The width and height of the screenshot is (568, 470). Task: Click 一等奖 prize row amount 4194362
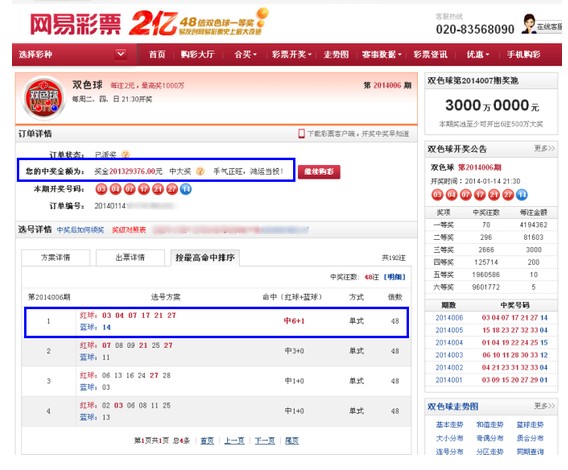(x=533, y=225)
